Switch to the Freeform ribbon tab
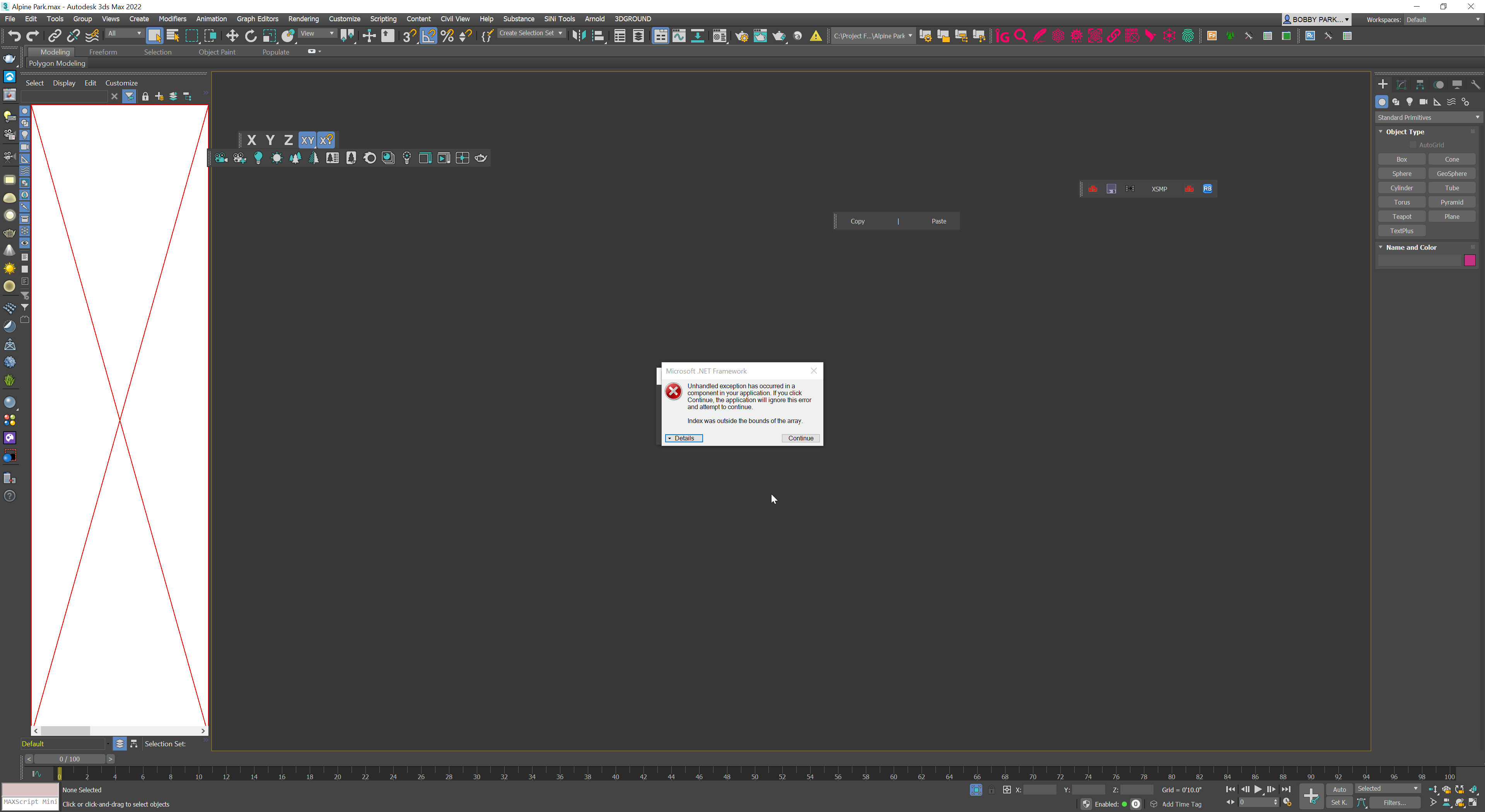 pyautogui.click(x=102, y=52)
